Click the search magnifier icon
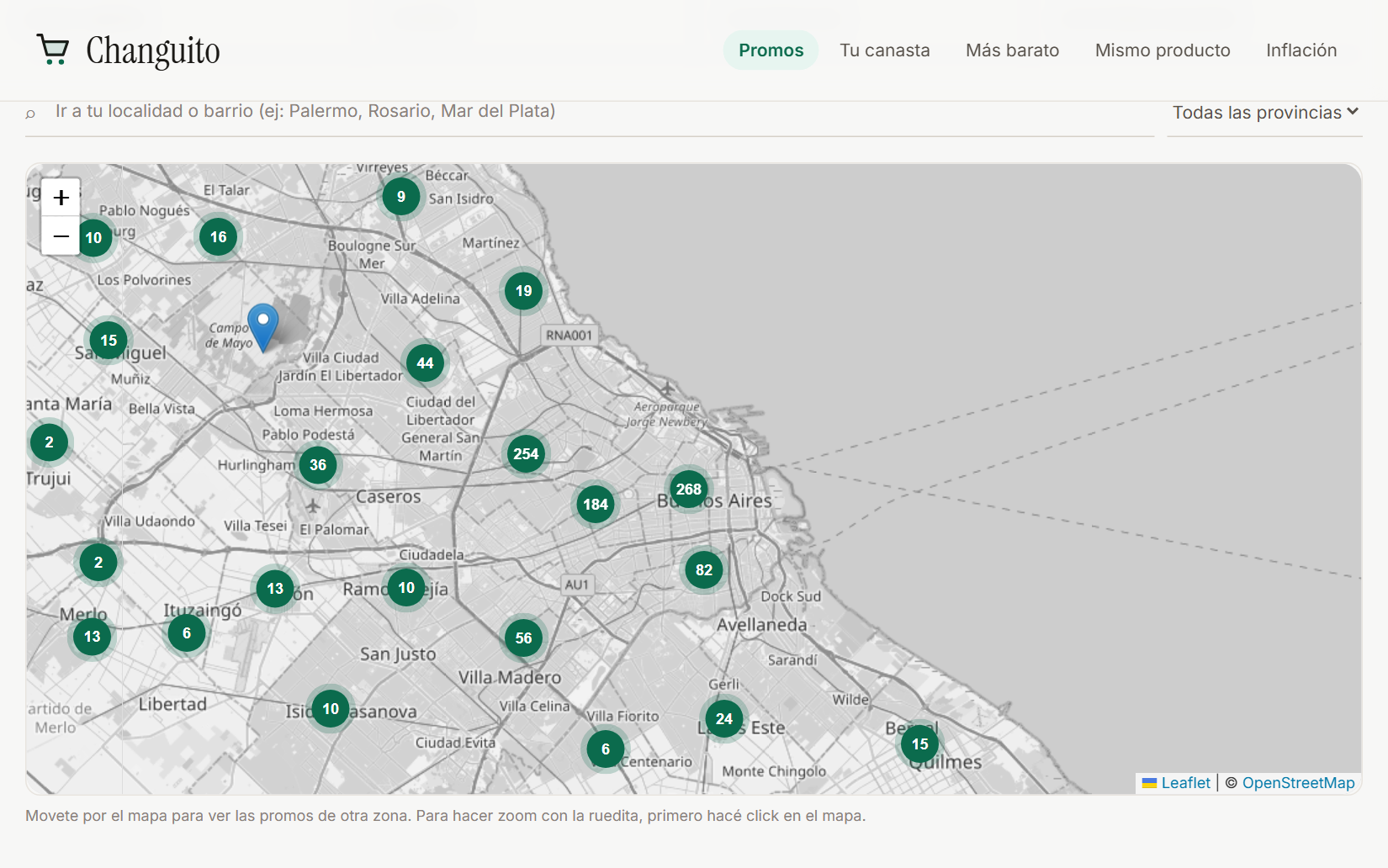The width and height of the screenshot is (1388, 868). (x=30, y=113)
